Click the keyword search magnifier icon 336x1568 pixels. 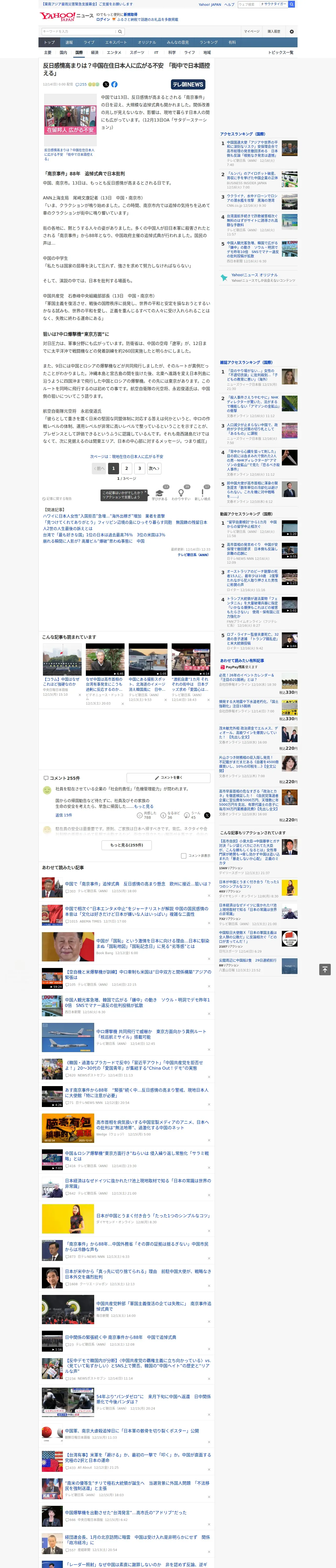(x=120, y=31)
